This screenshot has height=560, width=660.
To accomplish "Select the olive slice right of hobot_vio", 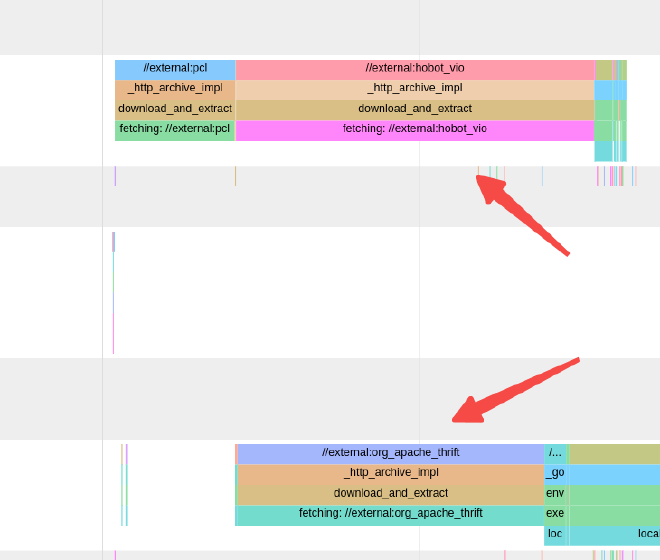I will point(604,69).
